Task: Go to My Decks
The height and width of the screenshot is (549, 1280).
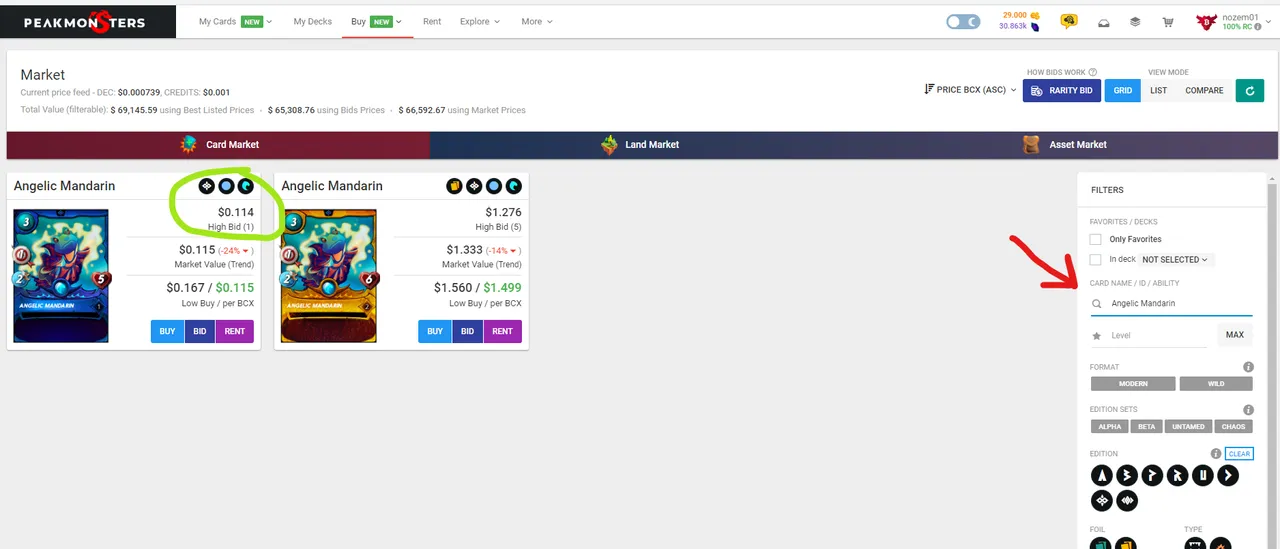Action: coord(313,21)
